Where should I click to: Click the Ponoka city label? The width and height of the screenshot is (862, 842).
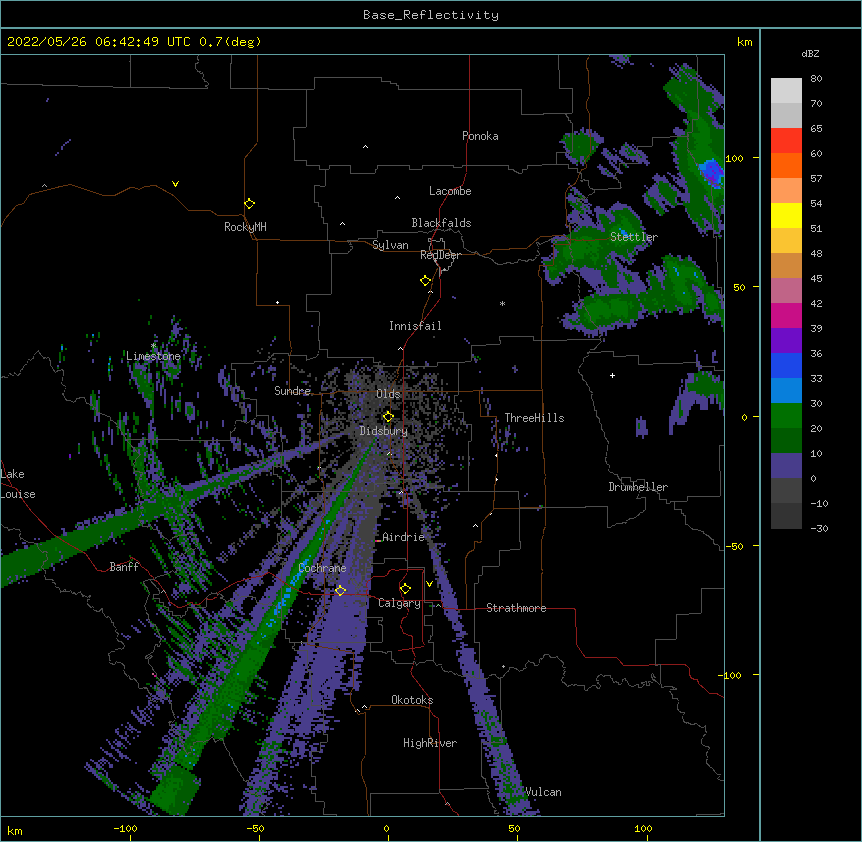click(480, 136)
